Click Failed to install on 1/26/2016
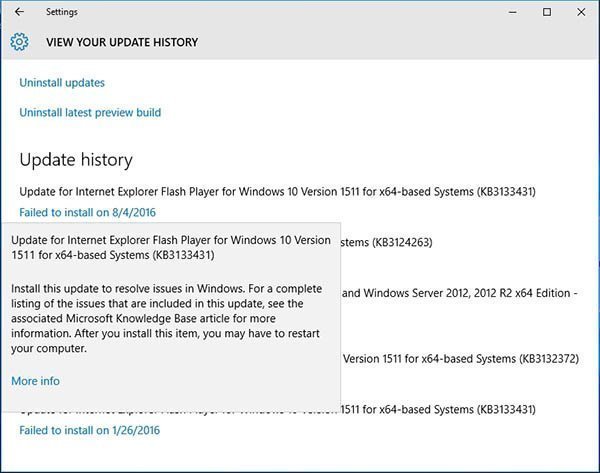 90,430
